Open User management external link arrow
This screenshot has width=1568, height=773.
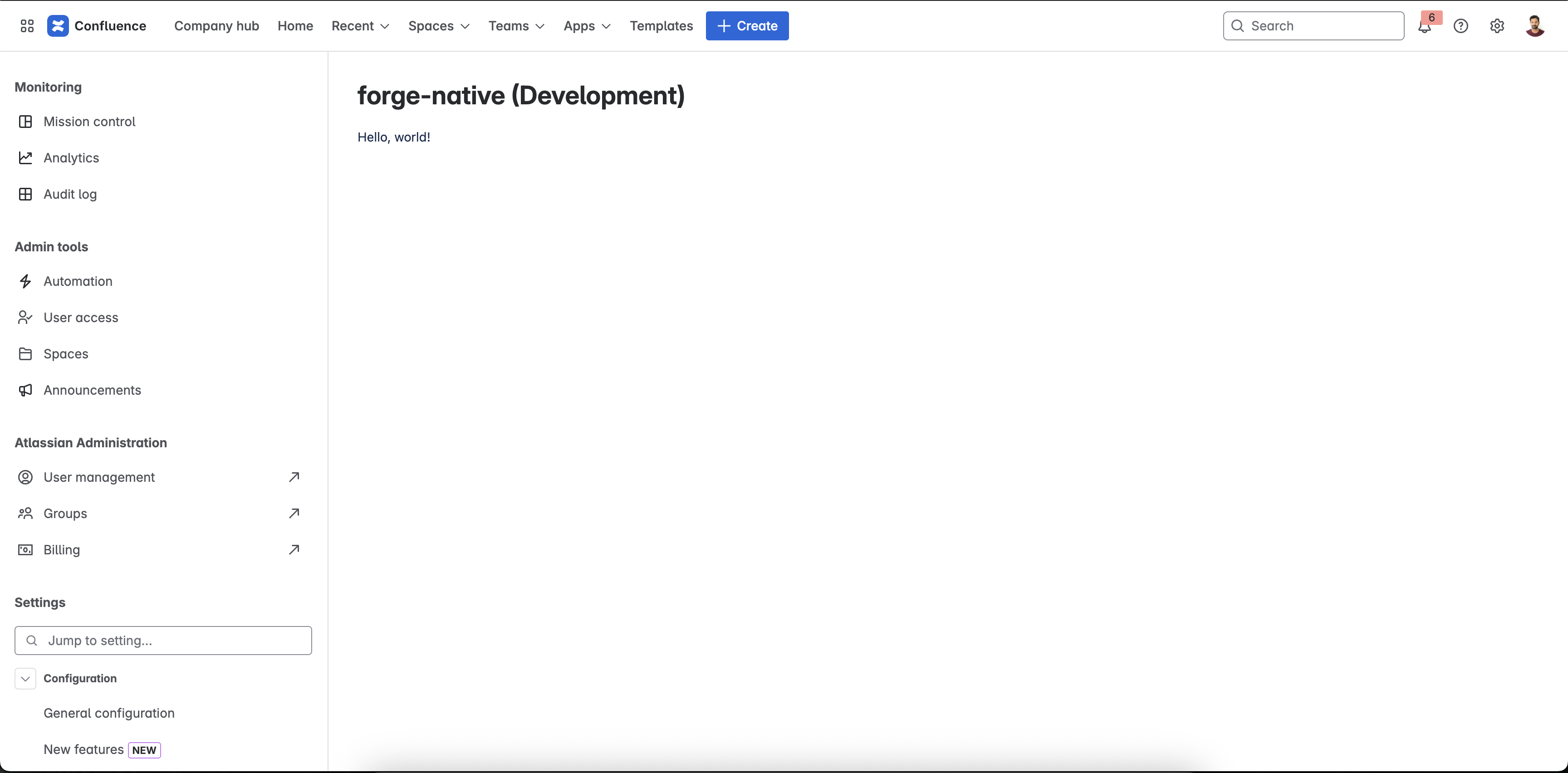point(294,477)
